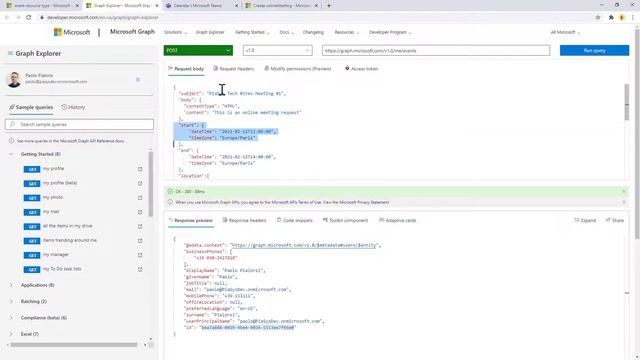The image size is (640, 360).
Task: Select the Request body tab
Action: coord(186,69)
